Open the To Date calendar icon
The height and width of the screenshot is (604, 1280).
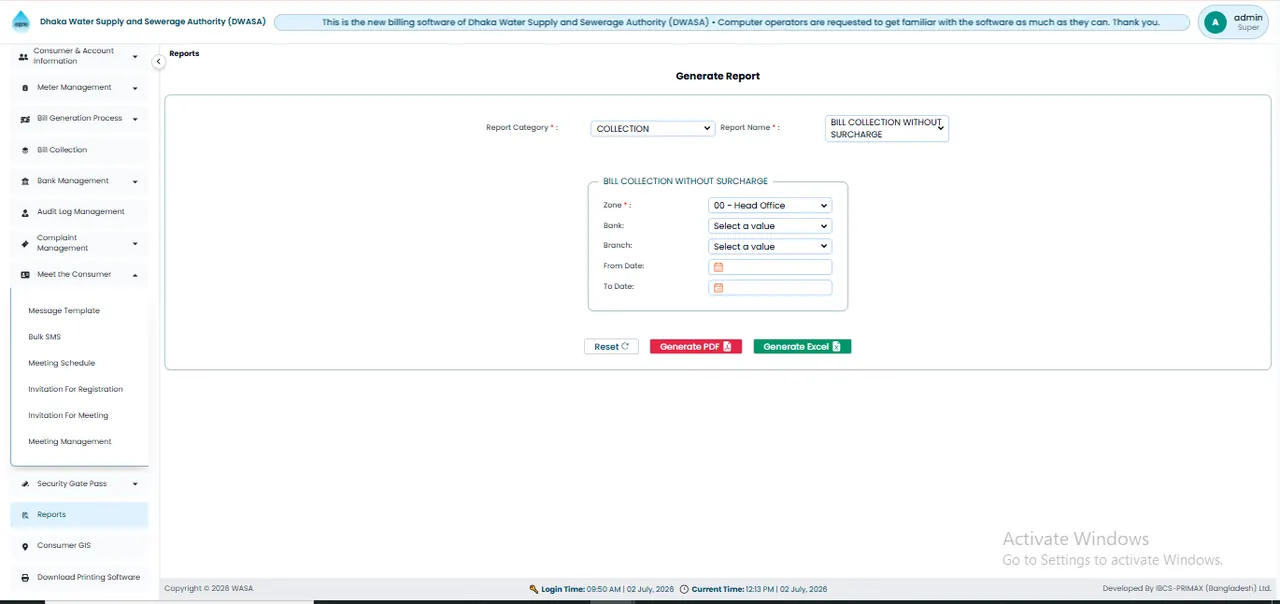click(x=718, y=288)
